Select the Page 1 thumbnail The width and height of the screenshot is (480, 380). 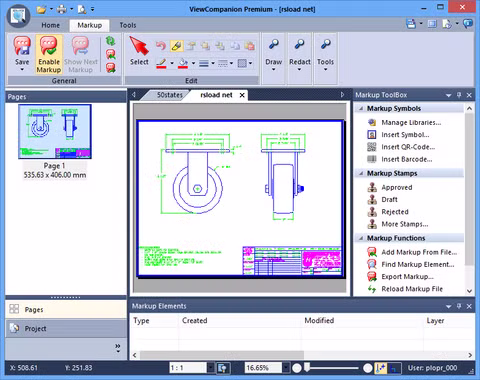coord(55,131)
